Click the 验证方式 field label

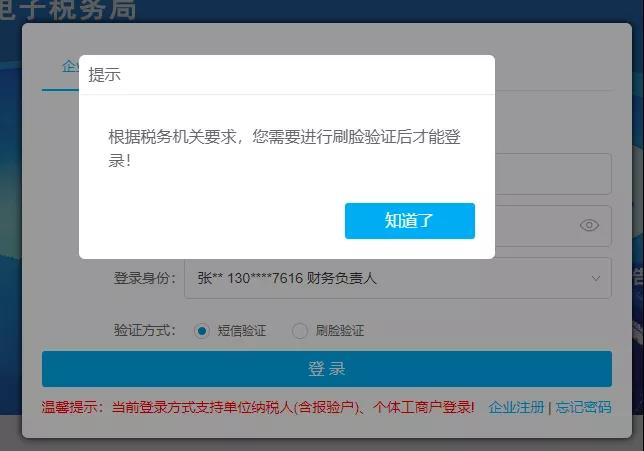coord(145,330)
